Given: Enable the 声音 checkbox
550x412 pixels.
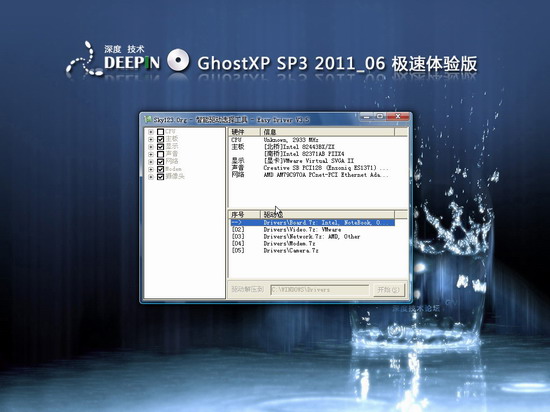Looking at the screenshot, I should 160,154.
